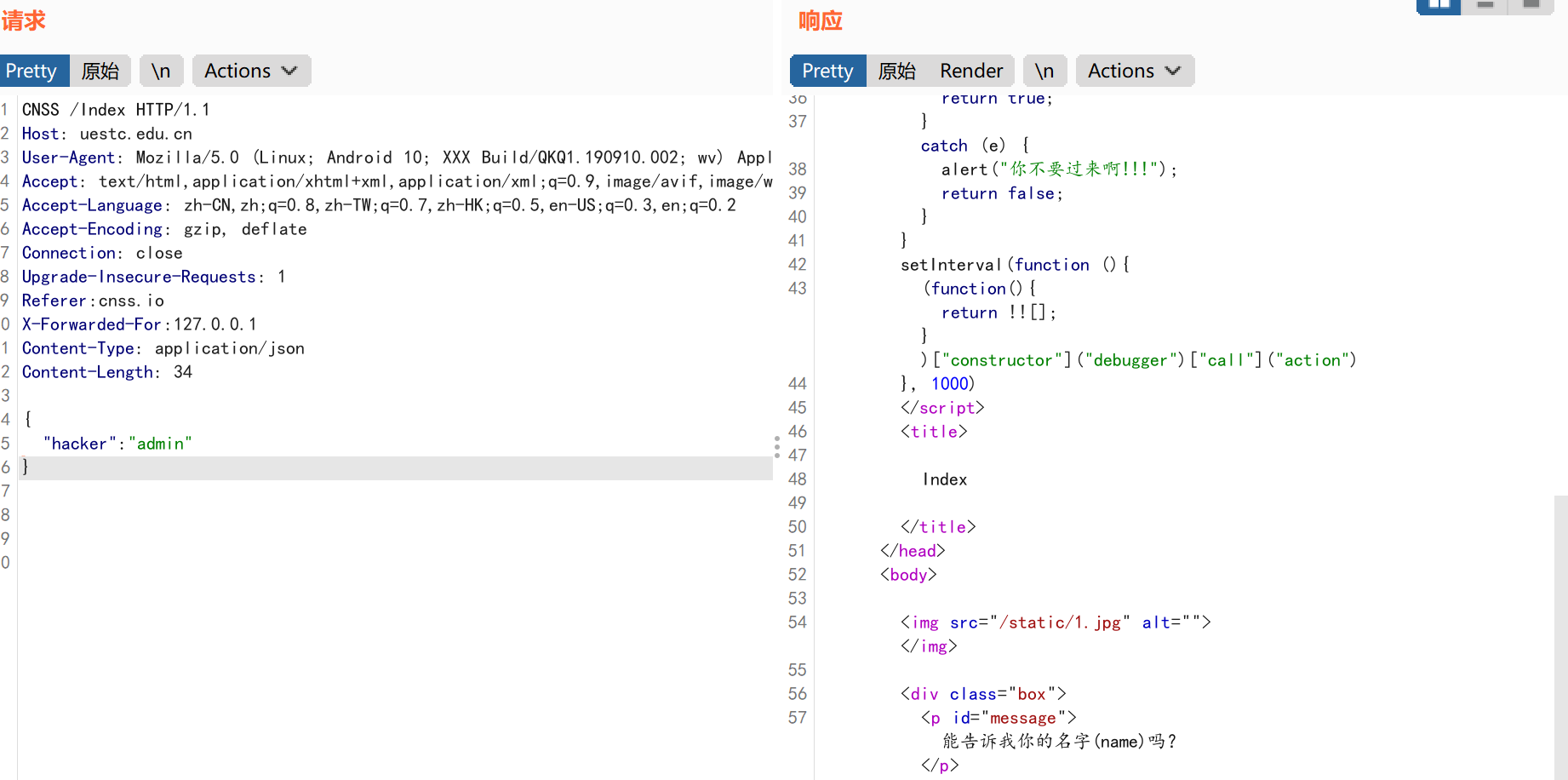
Task: Click the closing </title> tag line
Action: point(938,527)
